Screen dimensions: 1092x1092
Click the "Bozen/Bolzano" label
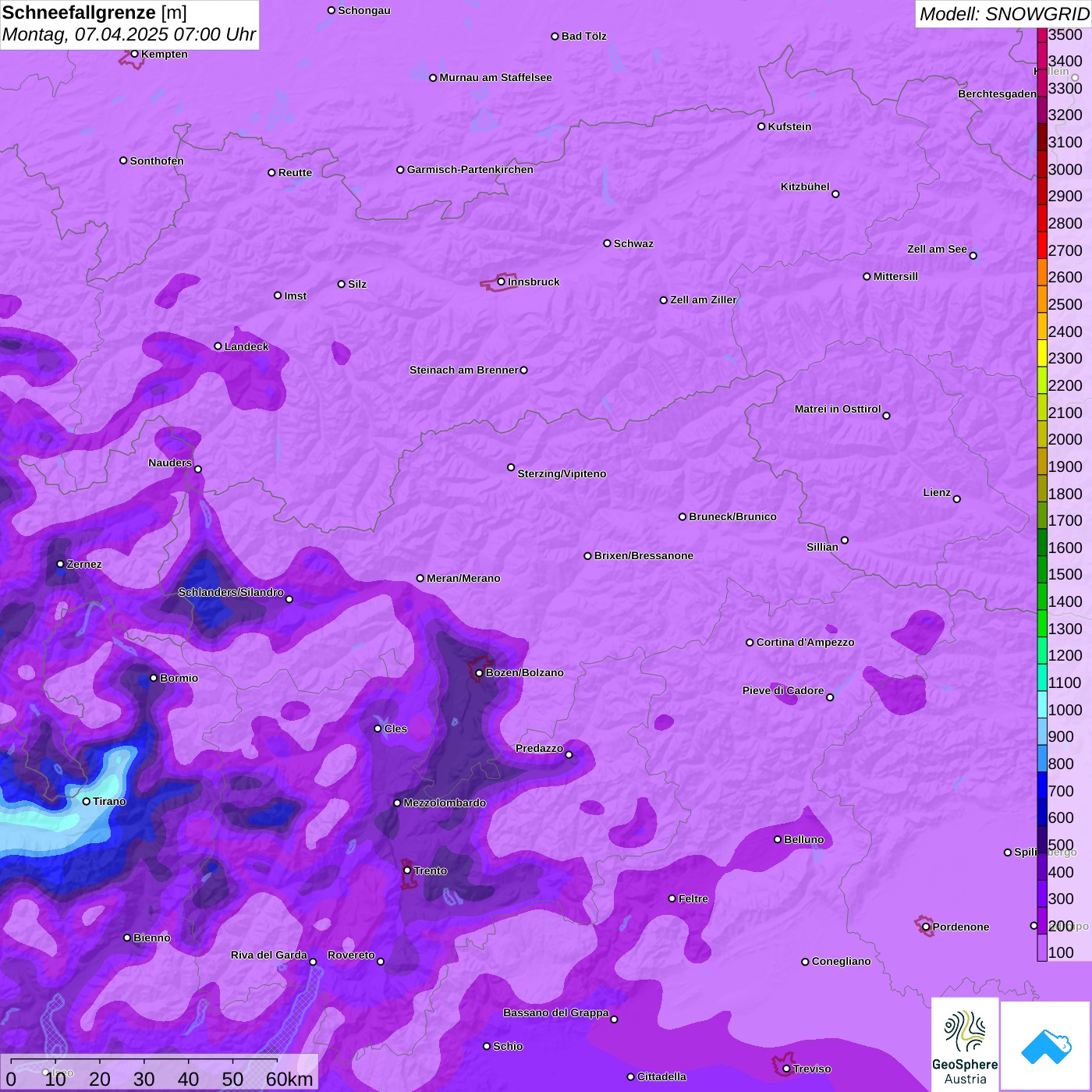pyautogui.click(x=524, y=672)
